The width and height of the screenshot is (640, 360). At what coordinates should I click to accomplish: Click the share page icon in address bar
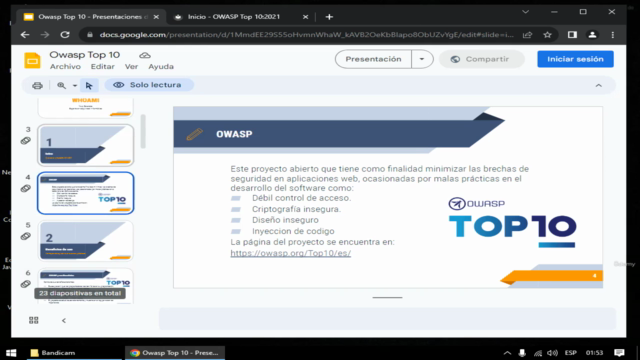(527, 35)
